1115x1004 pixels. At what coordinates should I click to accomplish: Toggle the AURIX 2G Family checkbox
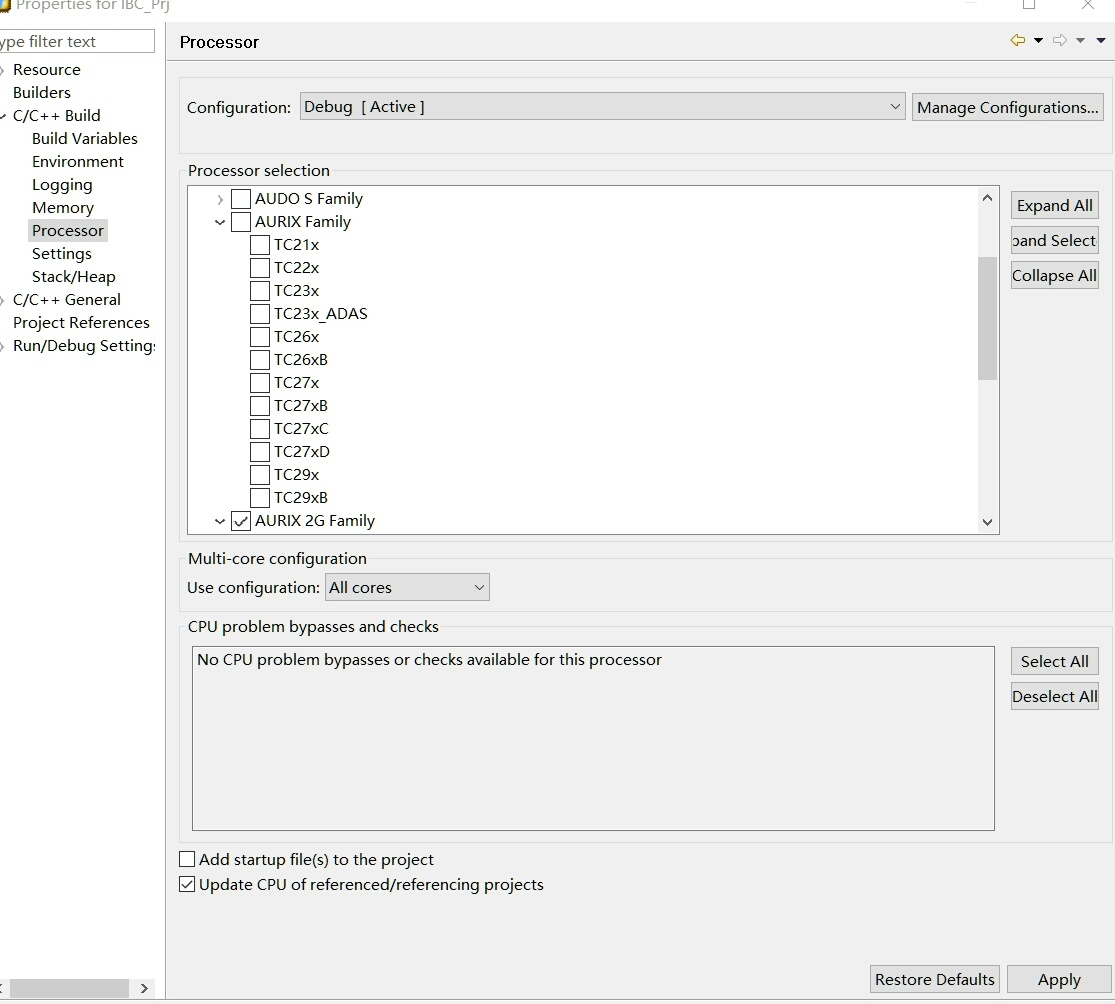241,520
